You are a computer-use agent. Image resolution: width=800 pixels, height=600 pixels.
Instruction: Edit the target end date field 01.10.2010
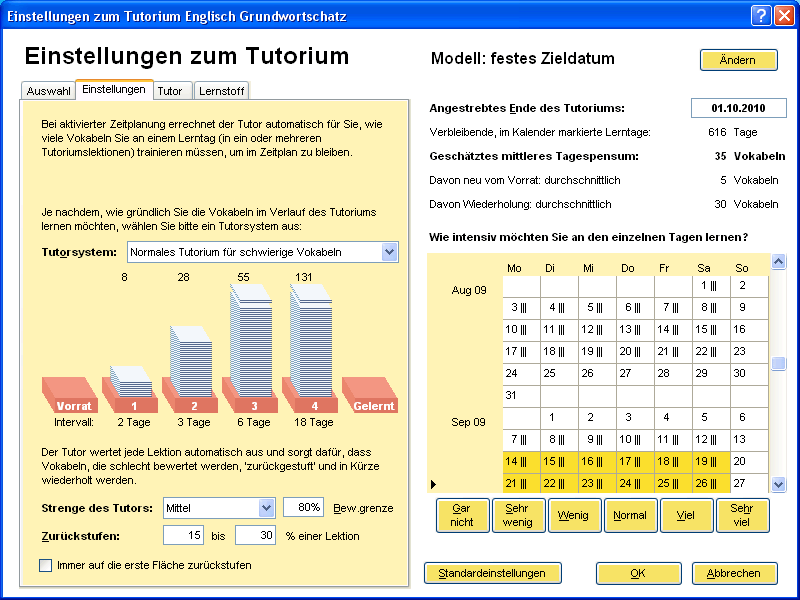[738, 108]
